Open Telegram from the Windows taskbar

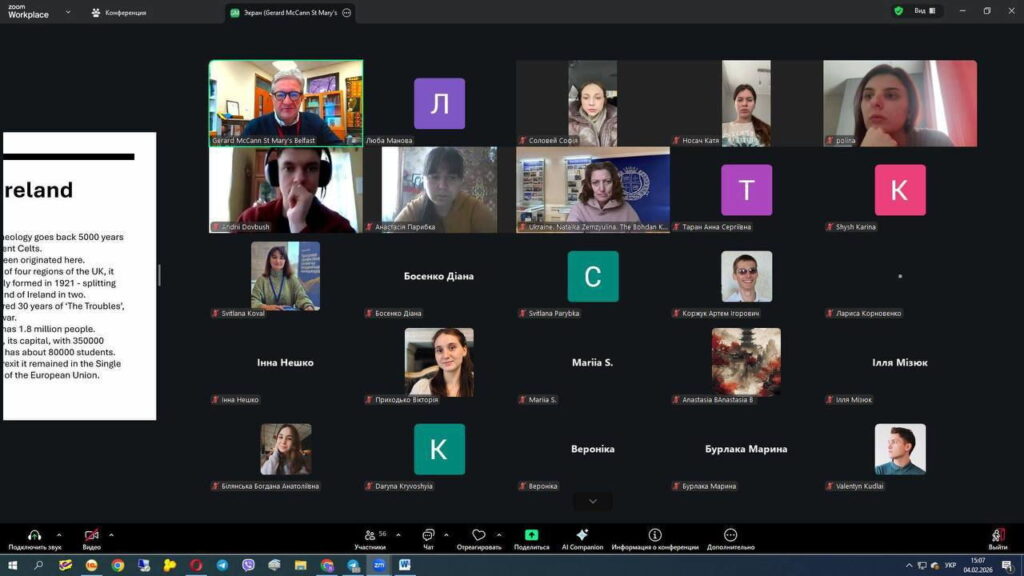click(x=222, y=565)
